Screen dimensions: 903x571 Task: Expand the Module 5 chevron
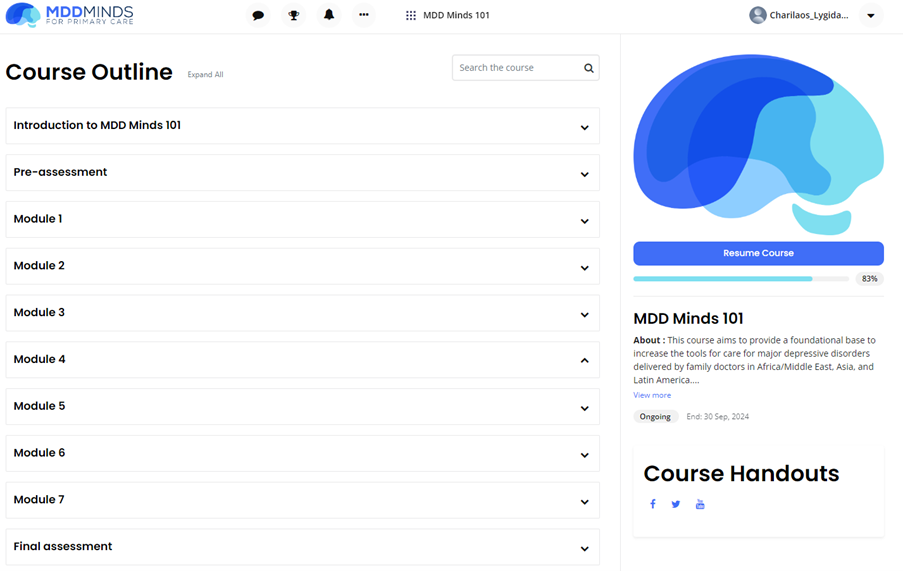click(x=585, y=408)
